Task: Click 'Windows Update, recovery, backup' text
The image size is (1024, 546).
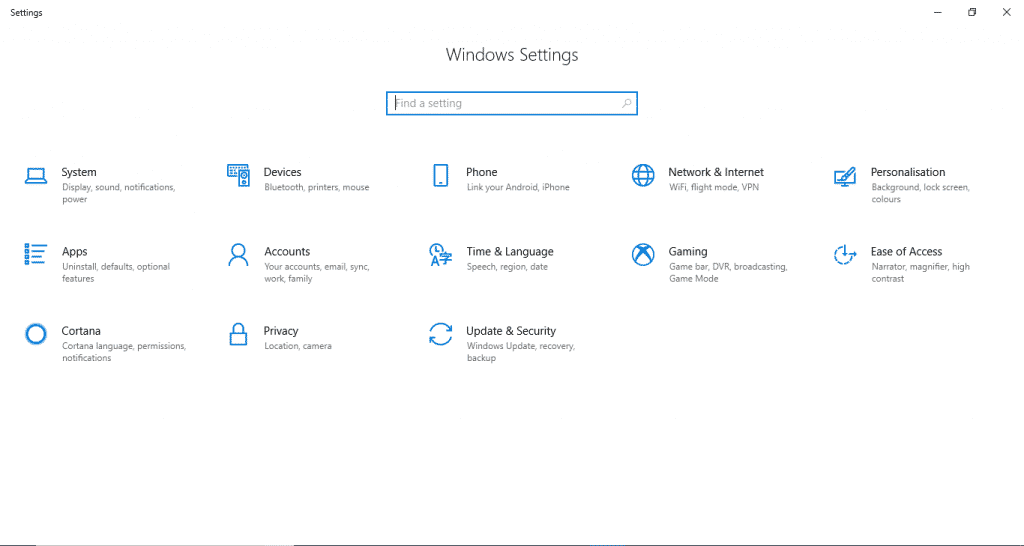Action: pos(520,352)
